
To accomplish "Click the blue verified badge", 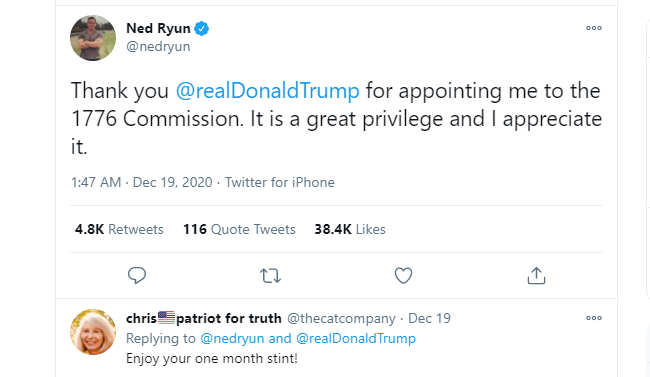I will tap(202, 28).
